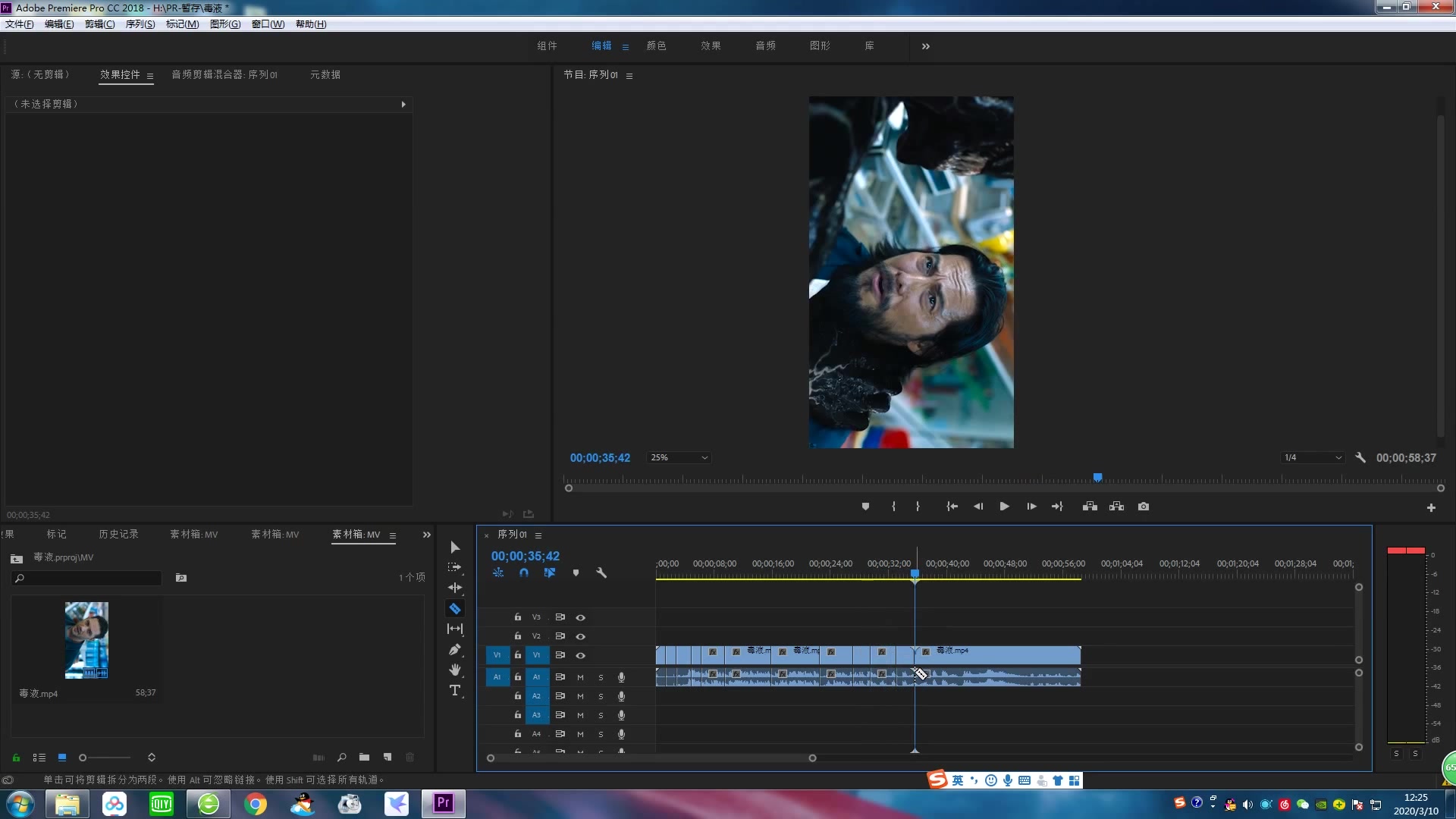Select the Ripple Edit tool

[x=455, y=588]
